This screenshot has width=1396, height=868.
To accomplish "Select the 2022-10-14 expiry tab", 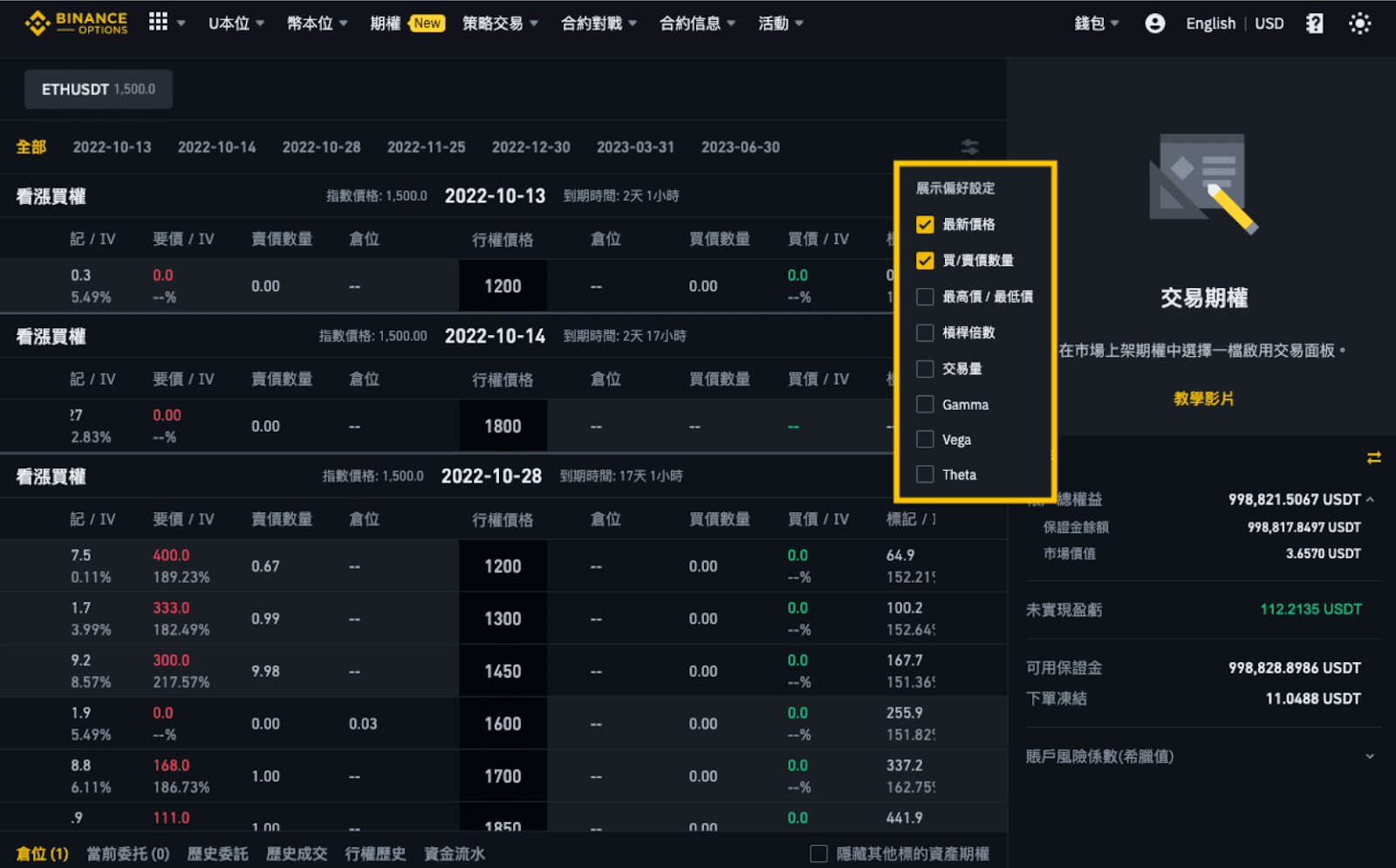I will tap(216, 147).
